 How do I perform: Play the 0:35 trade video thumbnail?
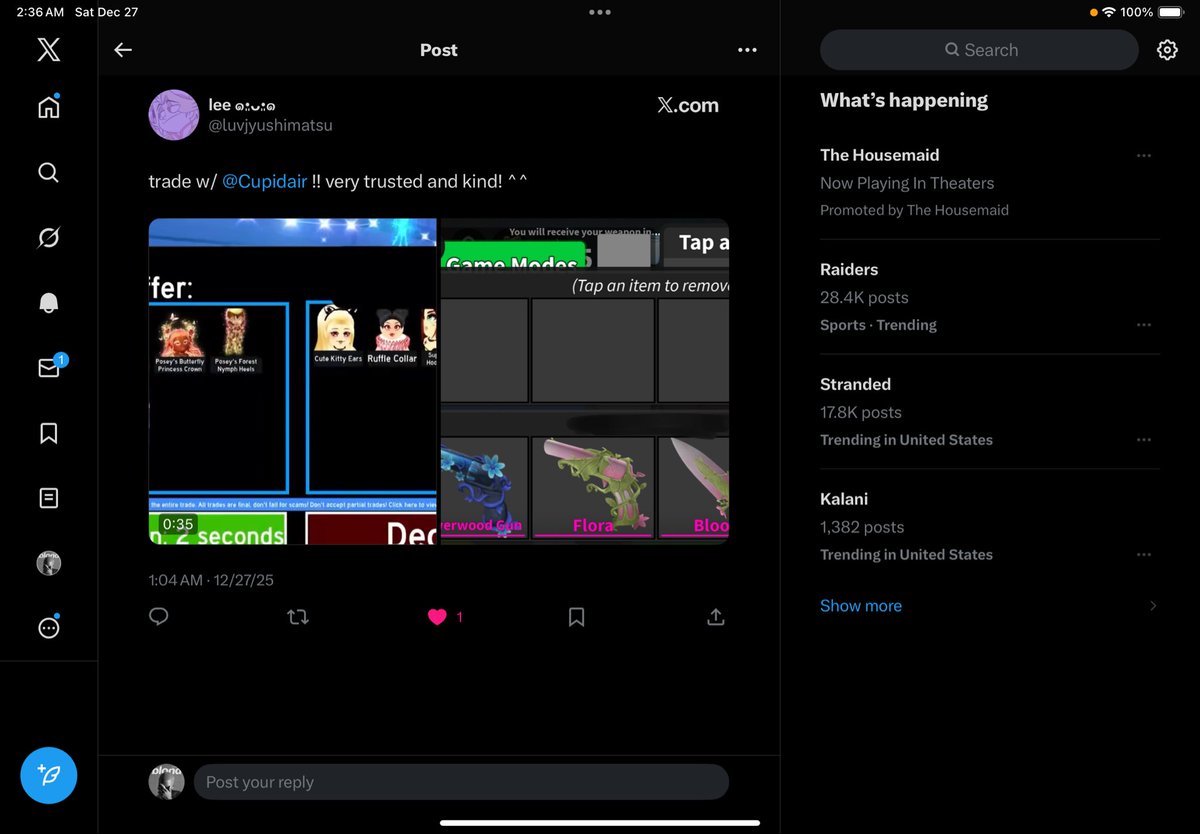click(292, 382)
